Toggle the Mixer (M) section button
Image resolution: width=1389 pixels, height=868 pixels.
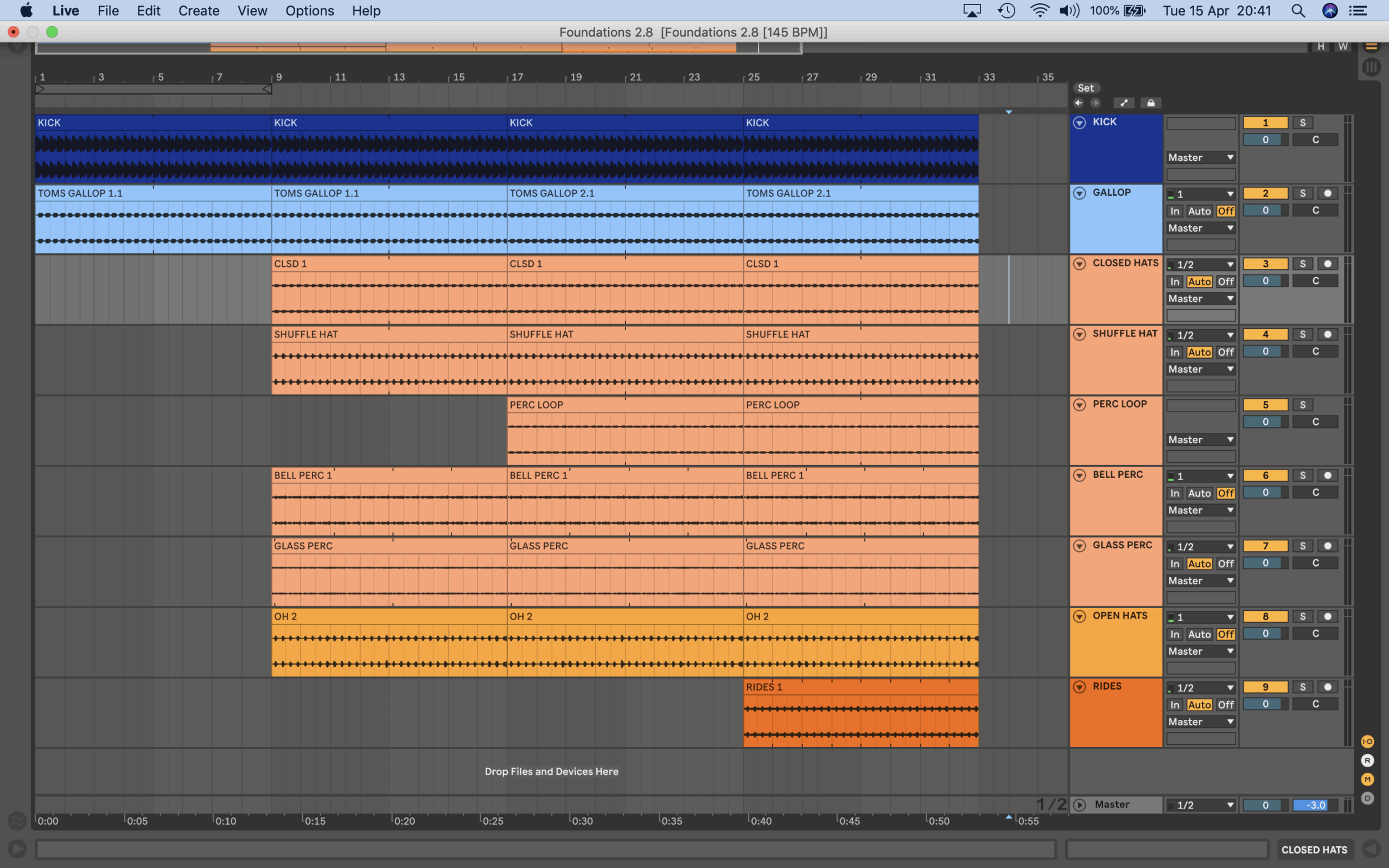(1367, 780)
